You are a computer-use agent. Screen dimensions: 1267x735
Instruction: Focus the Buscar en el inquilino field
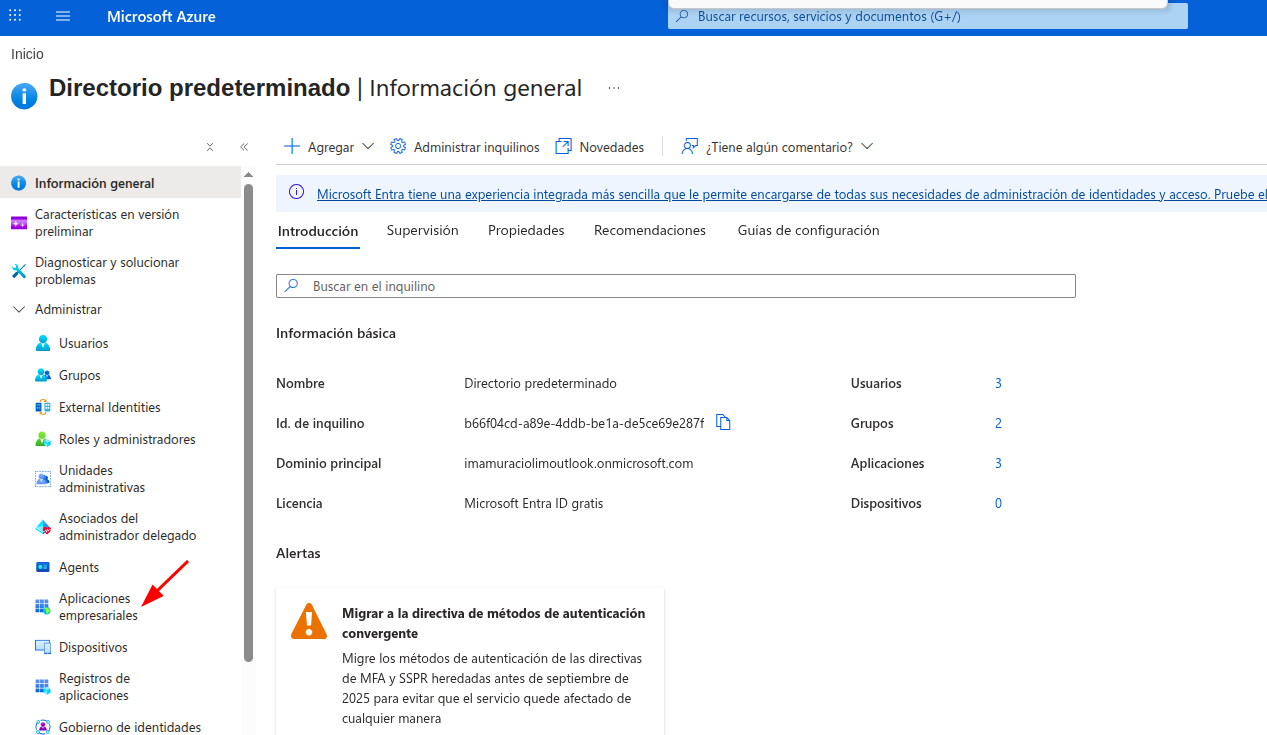click(x=676, y=286)
